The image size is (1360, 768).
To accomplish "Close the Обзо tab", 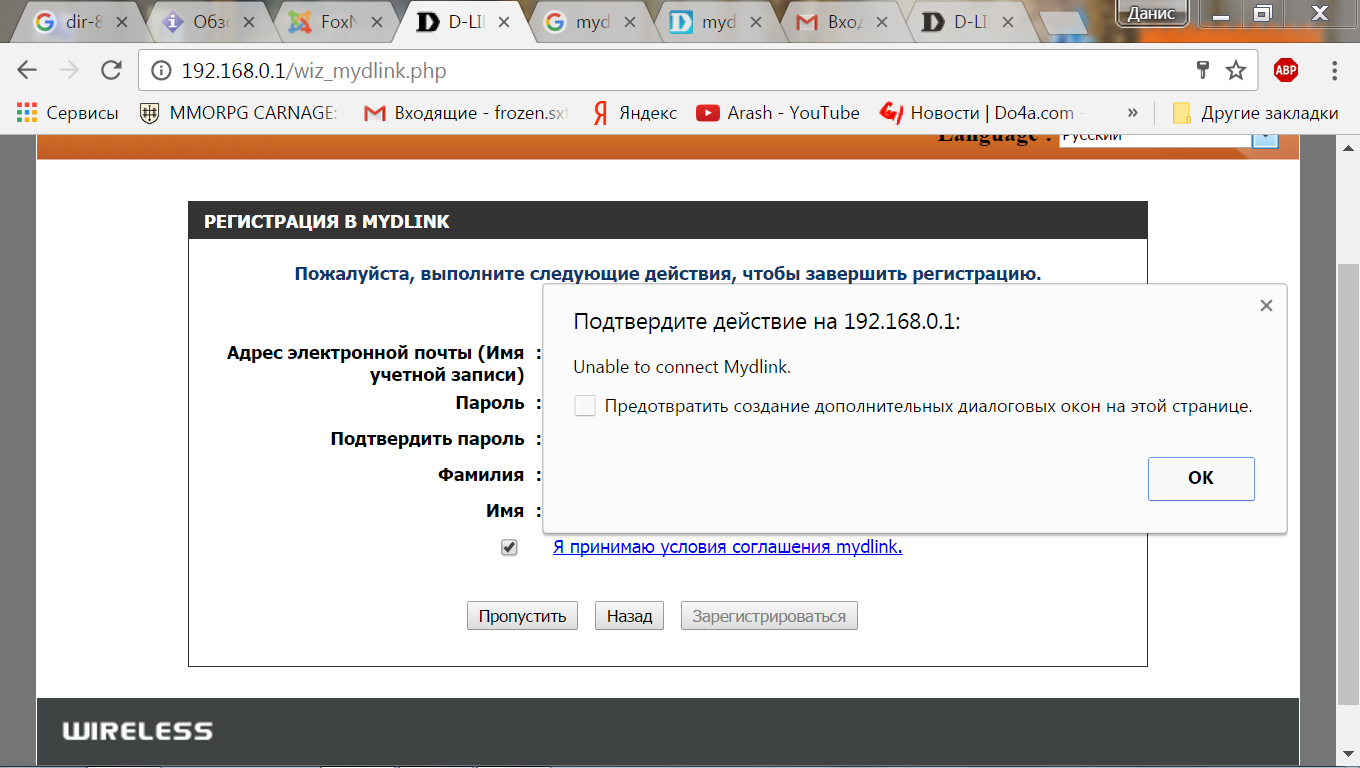I will [251, 22].
